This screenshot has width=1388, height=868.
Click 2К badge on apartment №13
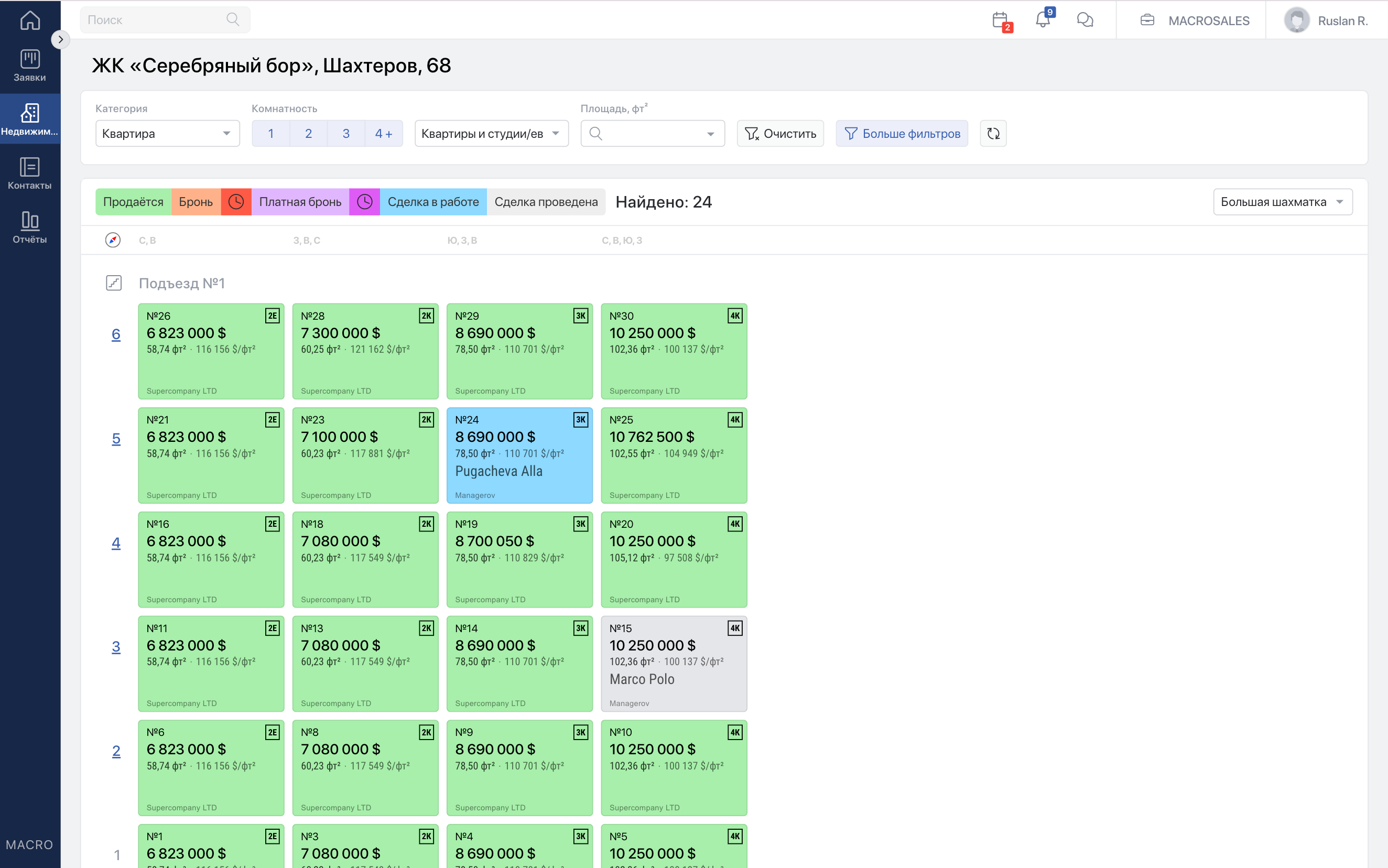pos(427,628)
